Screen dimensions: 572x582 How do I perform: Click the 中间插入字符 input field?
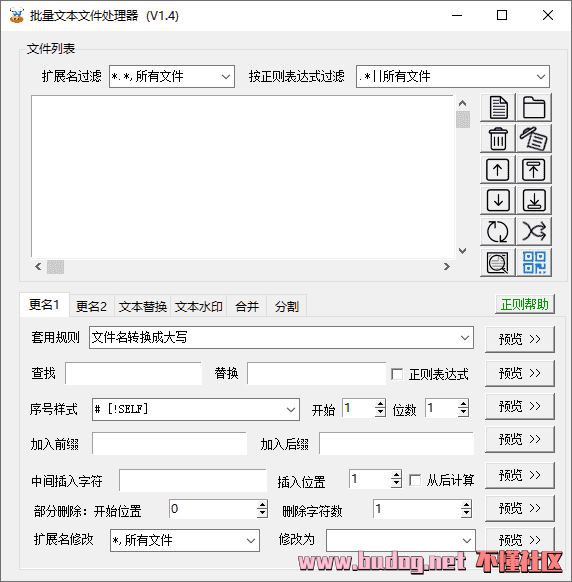[x=193, y=480]
